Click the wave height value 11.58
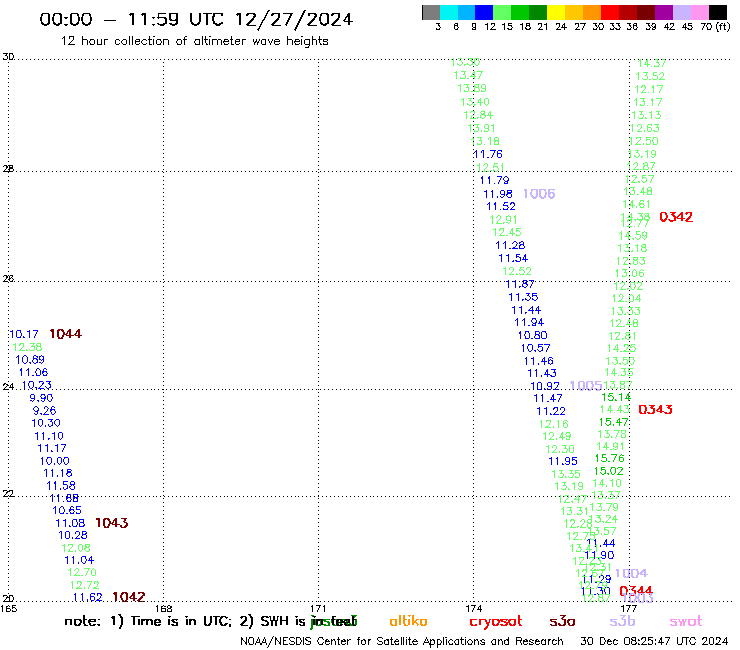The image size is (740, 650). [61, 486]
